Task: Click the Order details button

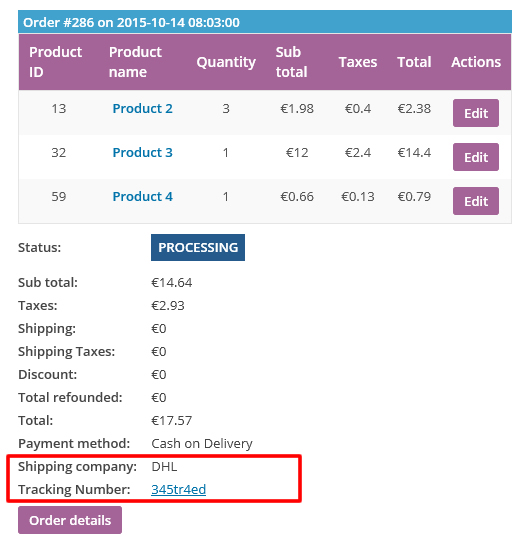Action: (70, 520)
